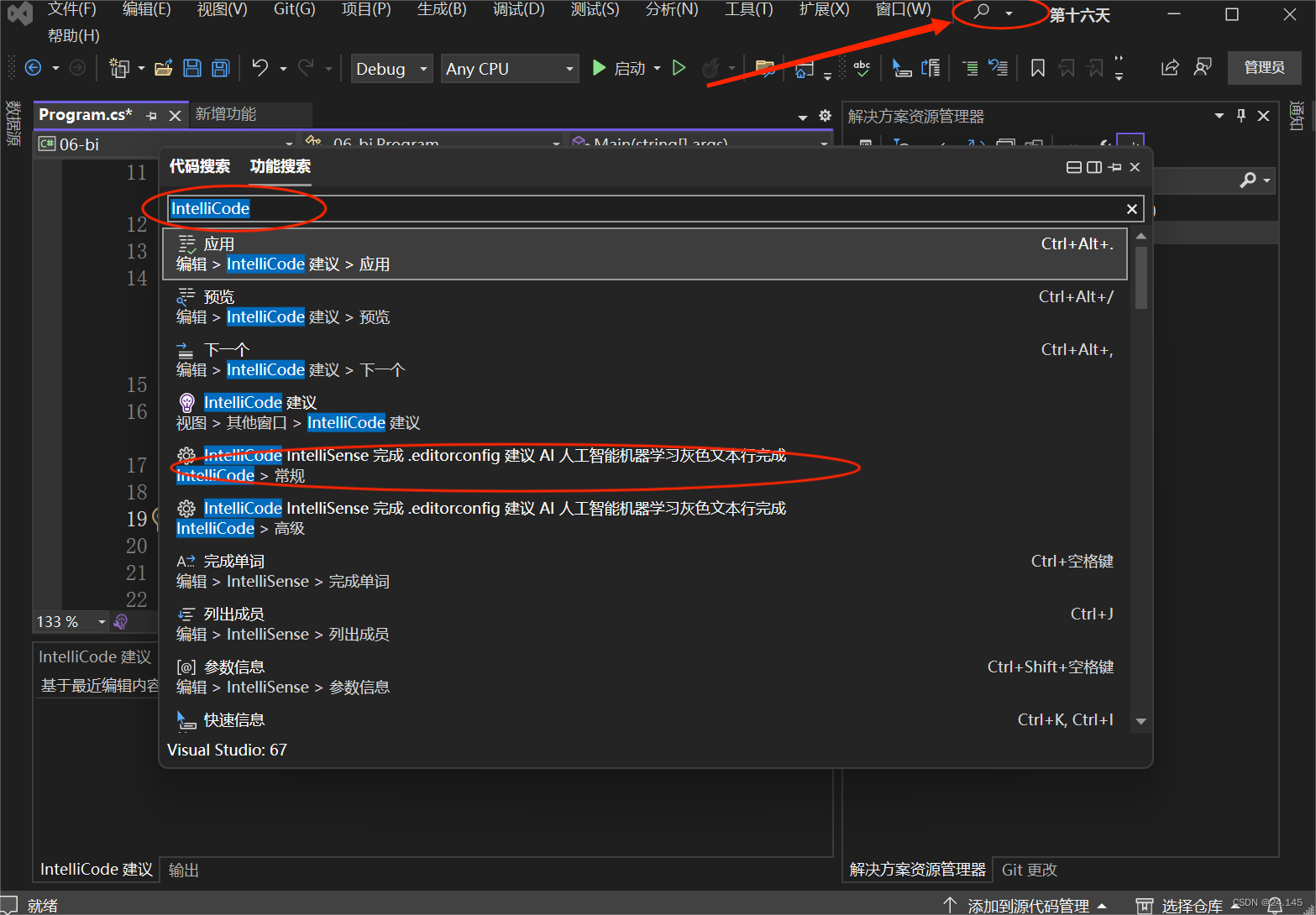Open the Edit menu 编辑(E)

pyautogui.click(x=146, y=10)
